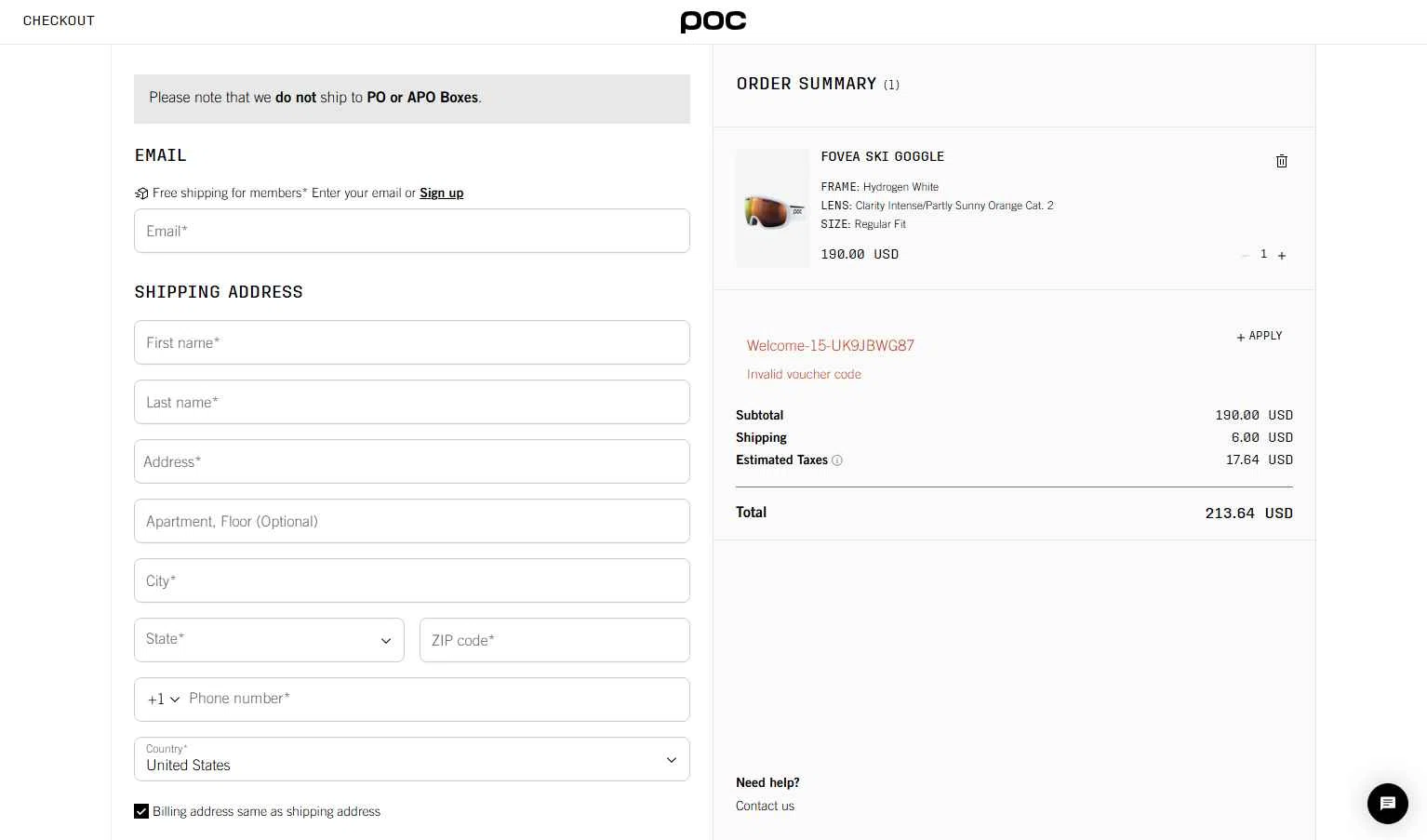Image resolution: width=1427 pixels, height=840 pixels.
Task: Focus the City field
Action: pyautogui.click(x=412, y=580)
